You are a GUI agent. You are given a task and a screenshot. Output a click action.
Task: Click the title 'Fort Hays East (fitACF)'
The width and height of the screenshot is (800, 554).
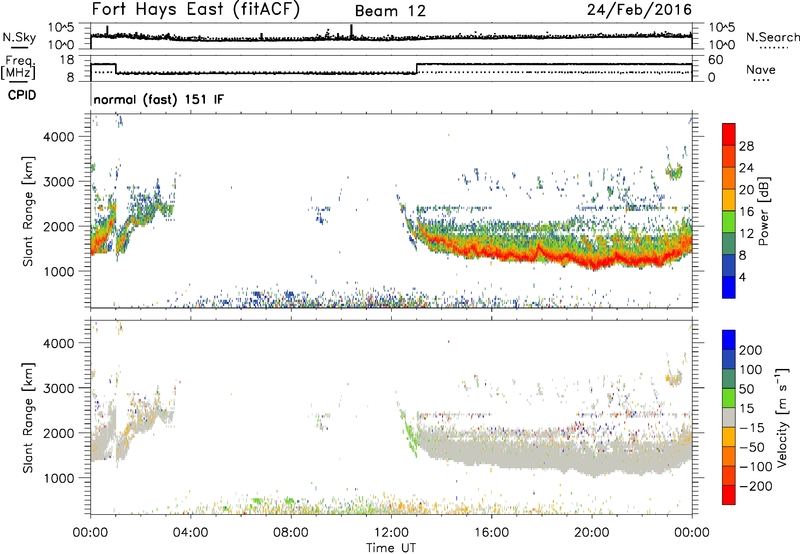[x=195, y=9]
